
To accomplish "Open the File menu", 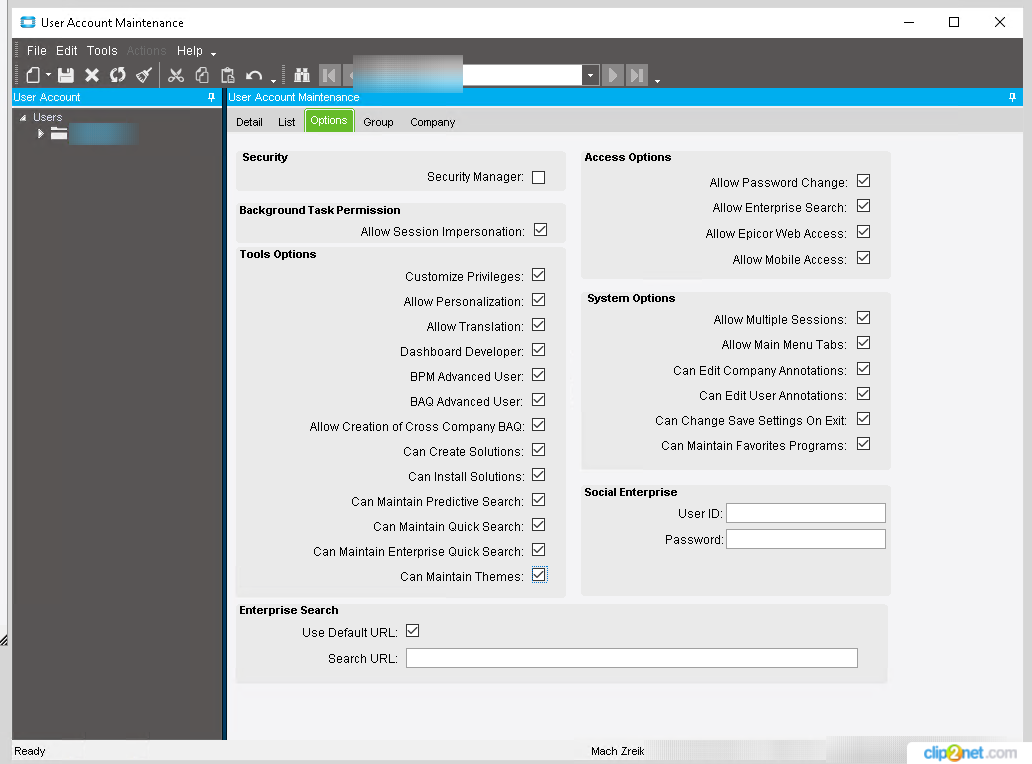I will [36, 51].
